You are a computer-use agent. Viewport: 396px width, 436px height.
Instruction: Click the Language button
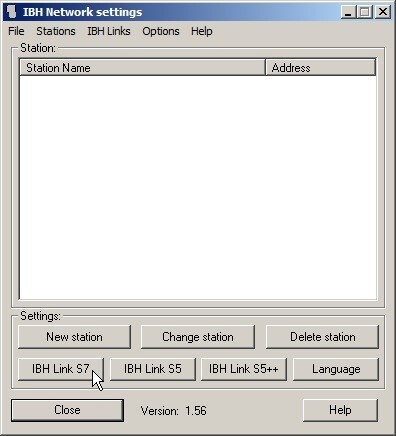click(336, 369)
